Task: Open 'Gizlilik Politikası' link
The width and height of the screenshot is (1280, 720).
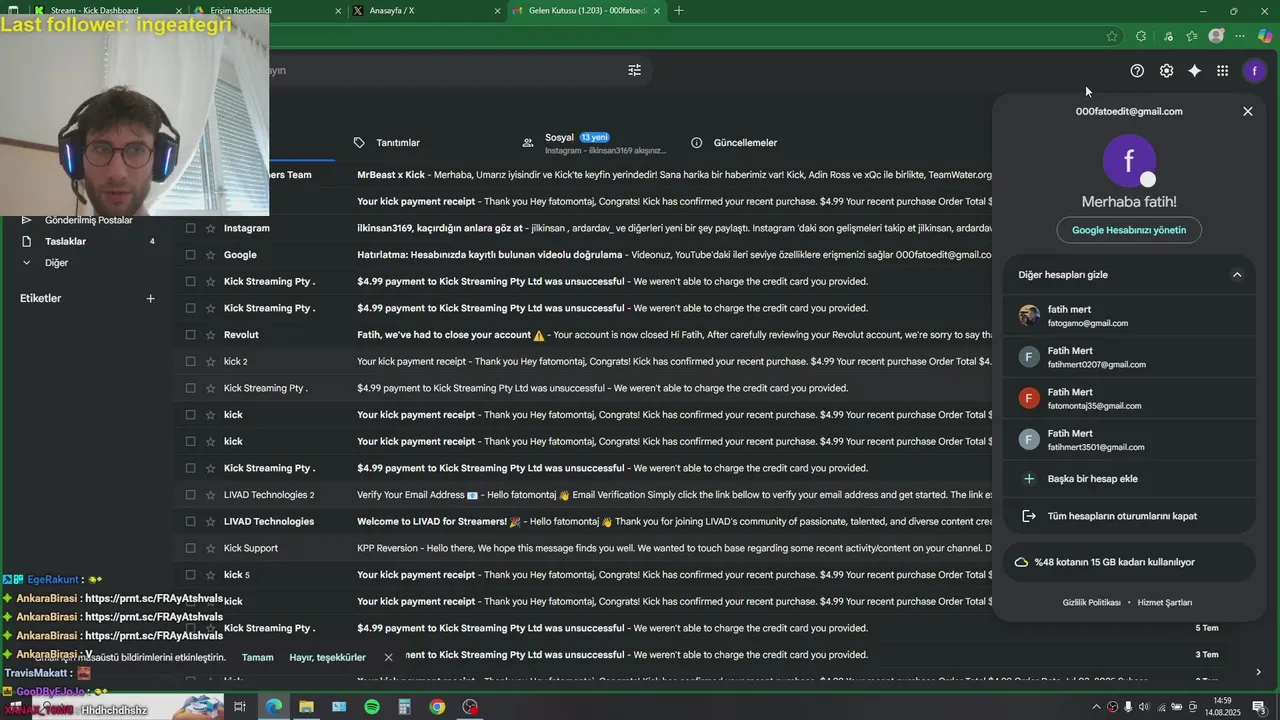Action: tap(1091, 602)
